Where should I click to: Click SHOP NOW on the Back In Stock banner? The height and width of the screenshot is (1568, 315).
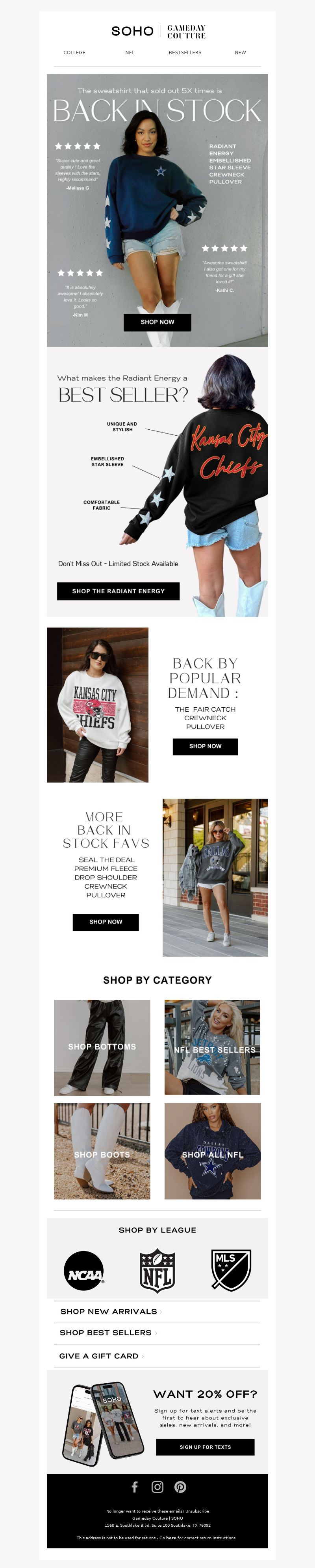[x=157, y=322]
